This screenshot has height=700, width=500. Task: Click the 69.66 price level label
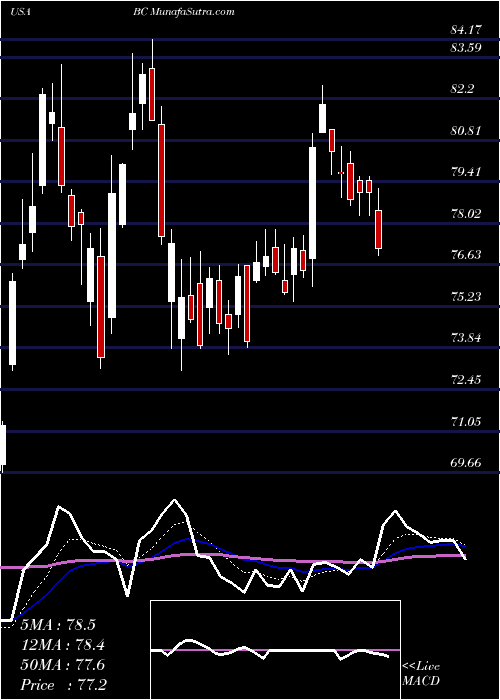coord(466,462)
